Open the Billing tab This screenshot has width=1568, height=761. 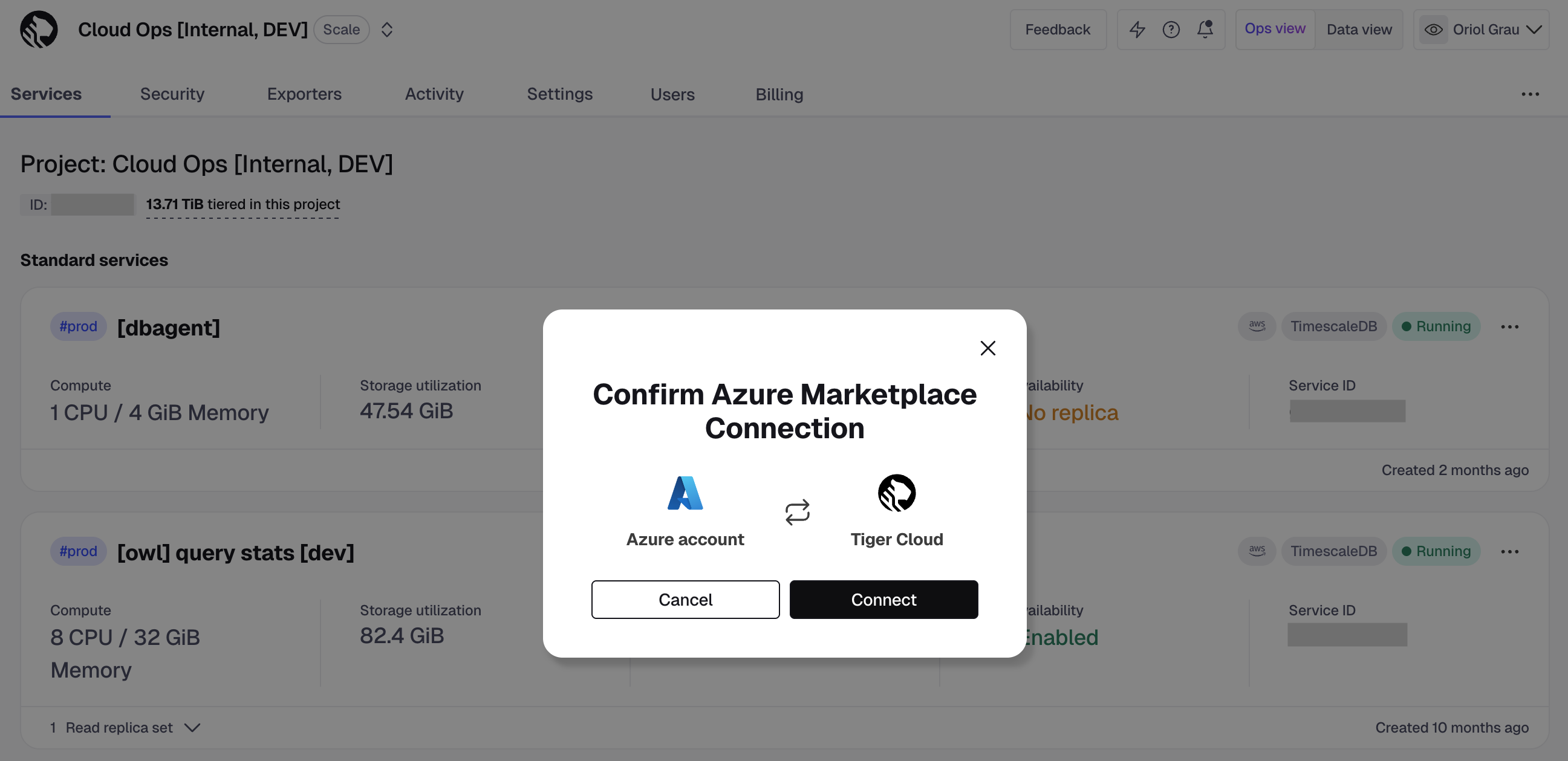779,94
